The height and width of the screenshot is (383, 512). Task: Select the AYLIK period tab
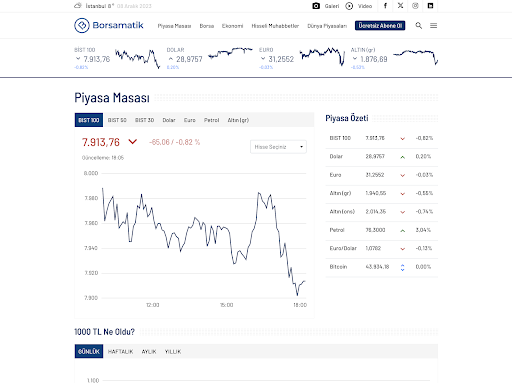tap(149, 351)
